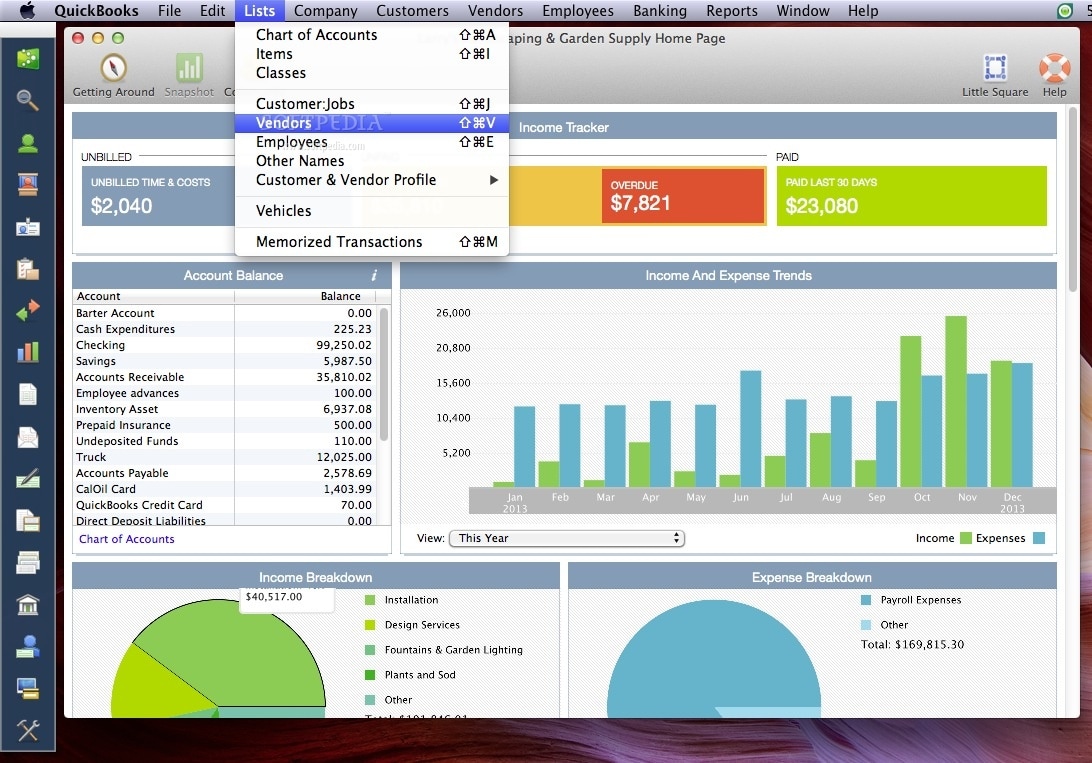Select the Checking account row
Image resolution: width=1092 pixels, height=763 pixels.
[224, 345]
